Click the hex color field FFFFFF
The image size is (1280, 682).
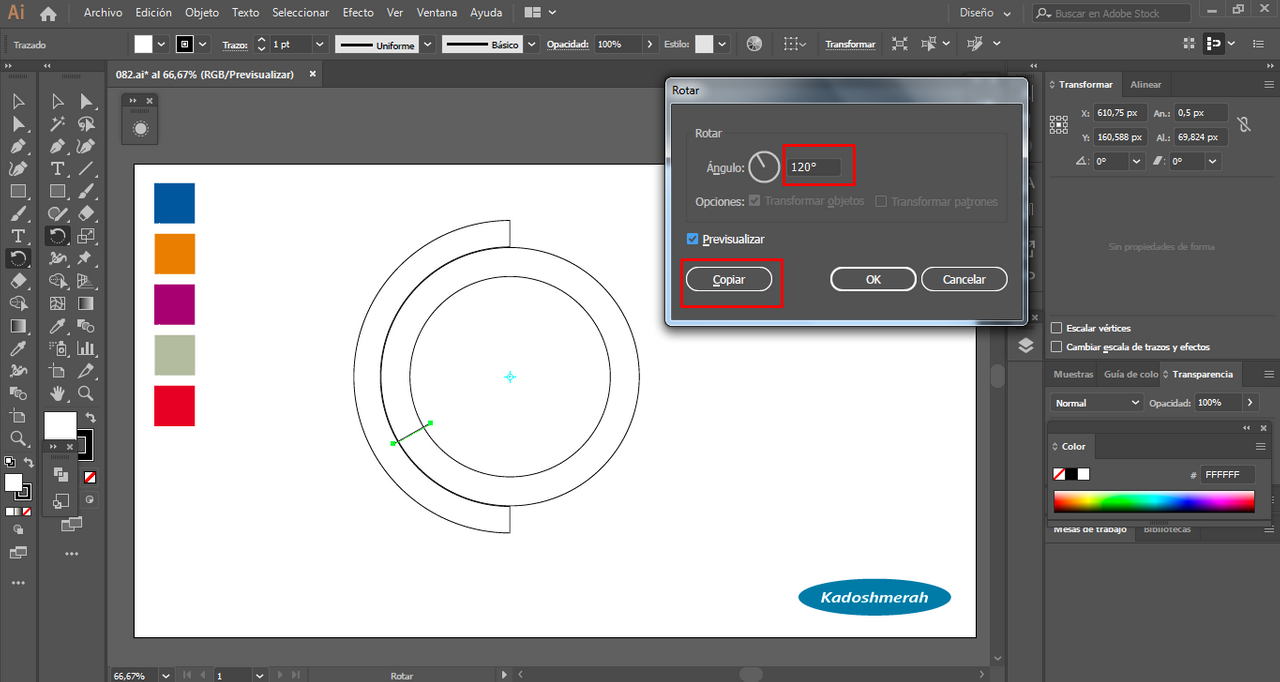(x=1228, y=475)
